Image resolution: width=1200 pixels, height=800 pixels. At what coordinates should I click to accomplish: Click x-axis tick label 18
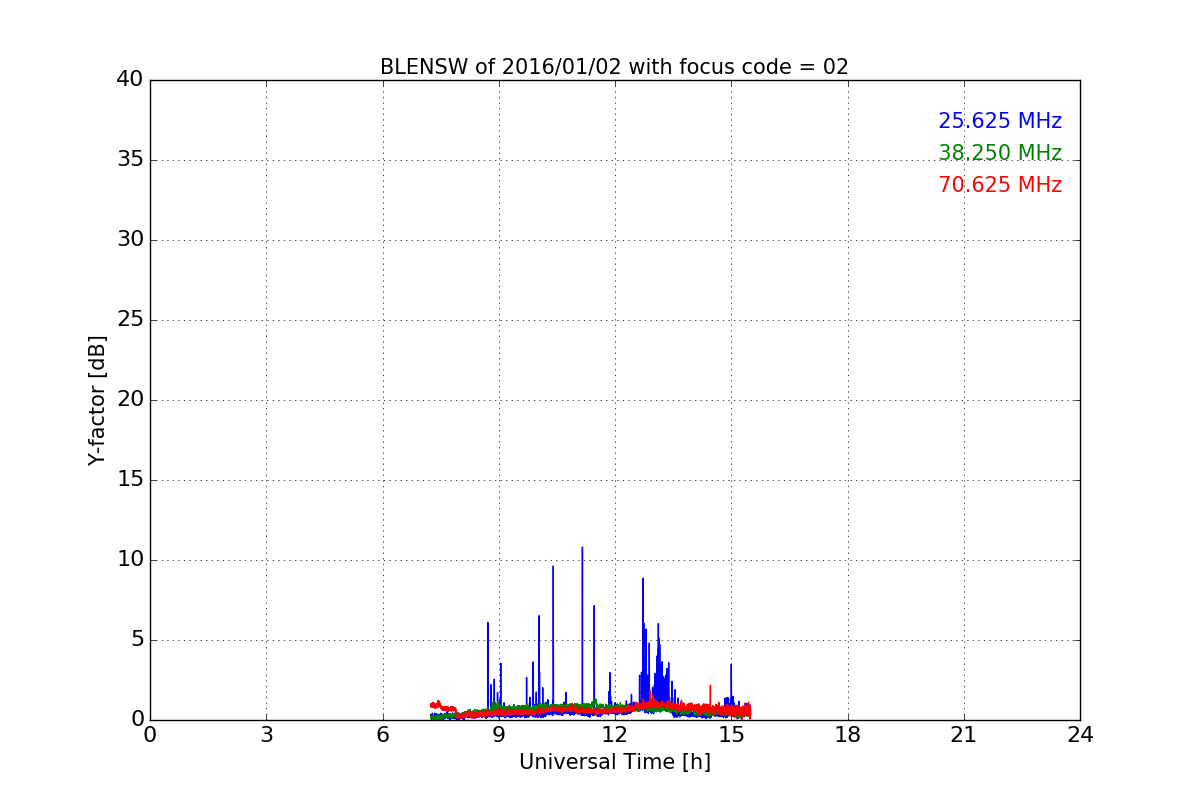pyautogui.click(x=848, y=735)
